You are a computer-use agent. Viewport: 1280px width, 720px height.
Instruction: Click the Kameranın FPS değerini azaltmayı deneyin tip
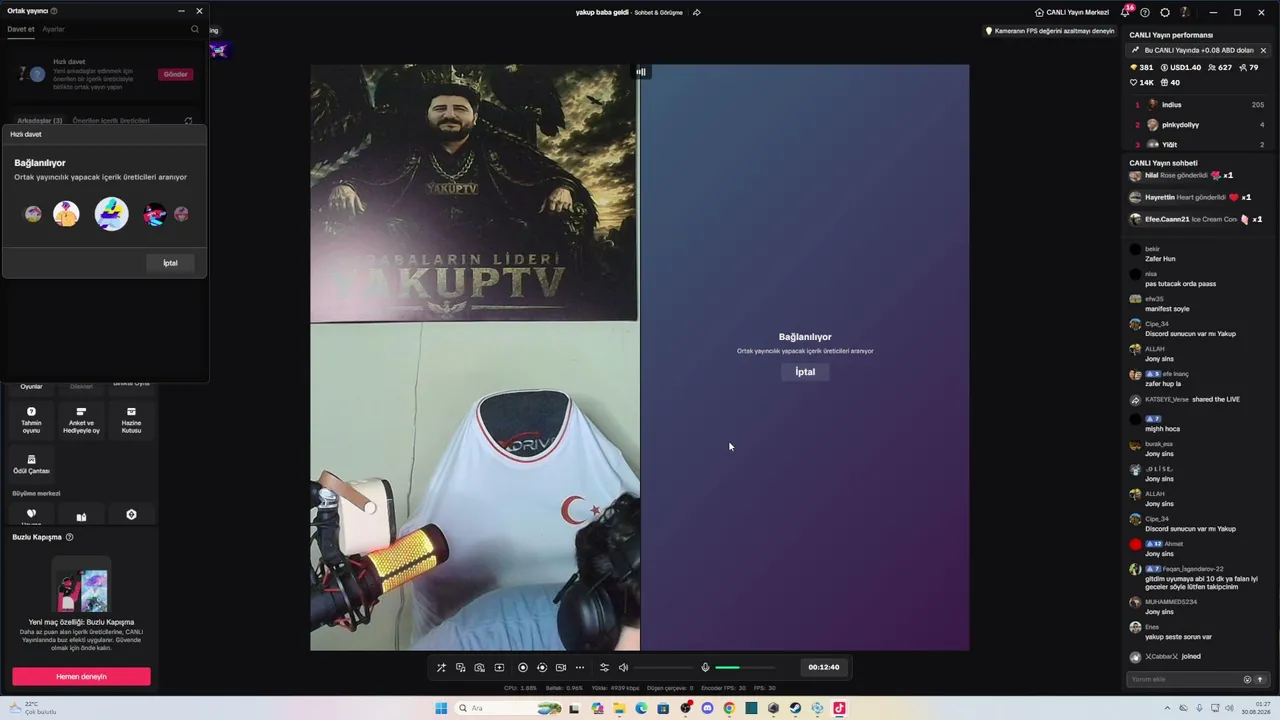(x=1050, y=31)
